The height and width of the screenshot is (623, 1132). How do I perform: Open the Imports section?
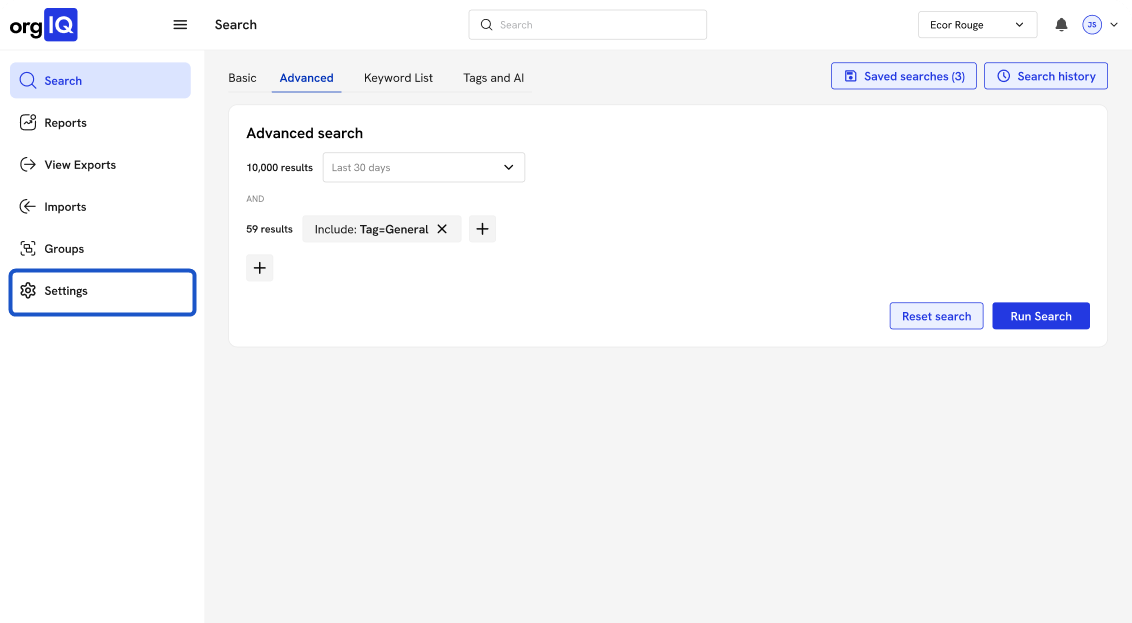[65, 207]
